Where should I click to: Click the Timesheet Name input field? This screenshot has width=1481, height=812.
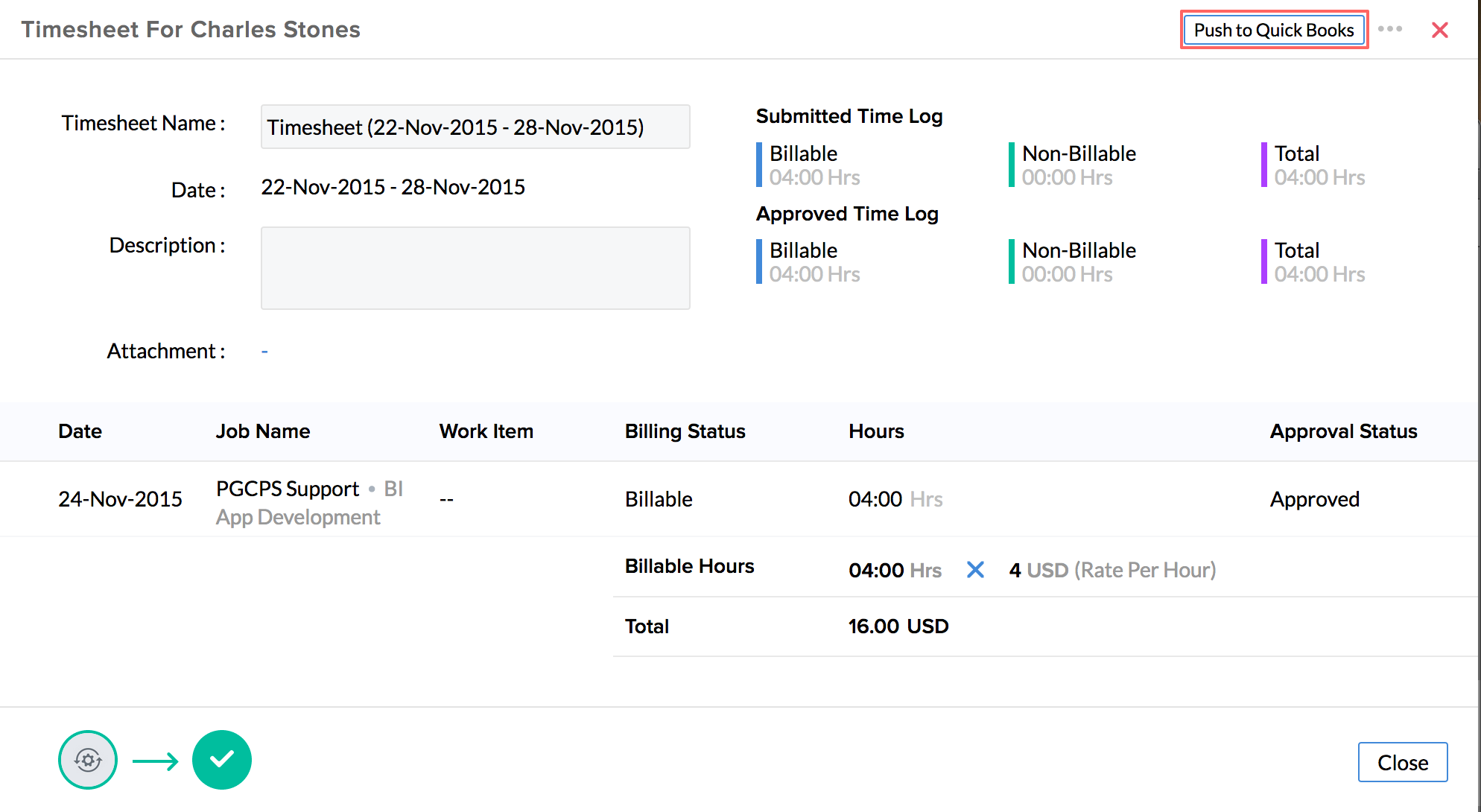tap(475, 127)
